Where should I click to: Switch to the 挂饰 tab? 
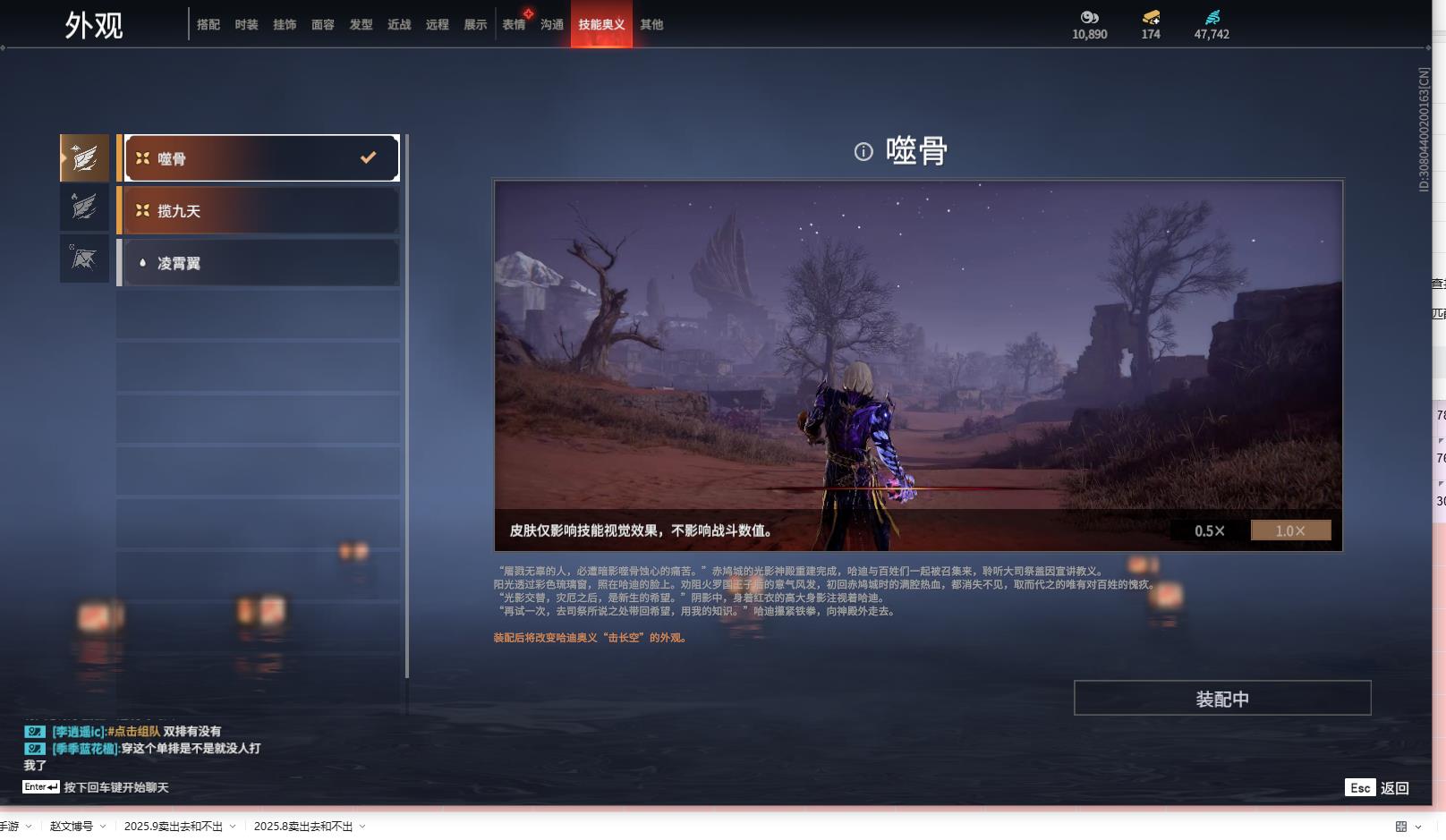click(285, 25)
